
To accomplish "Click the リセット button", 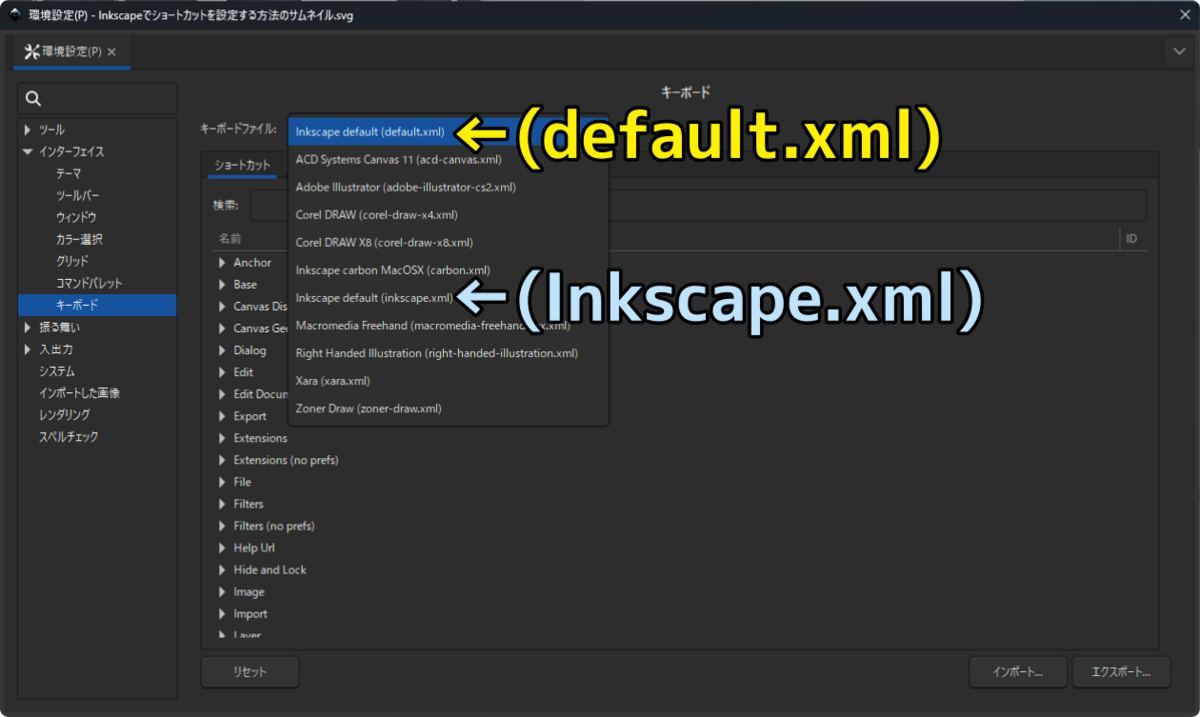I will [x=249, y=671].
